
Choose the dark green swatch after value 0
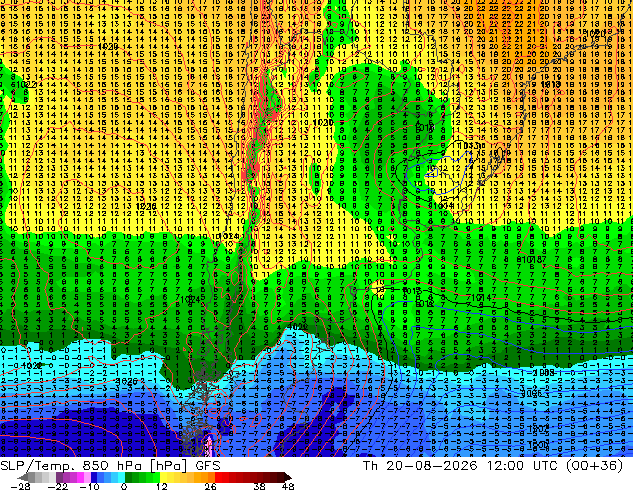coord(129,477)
